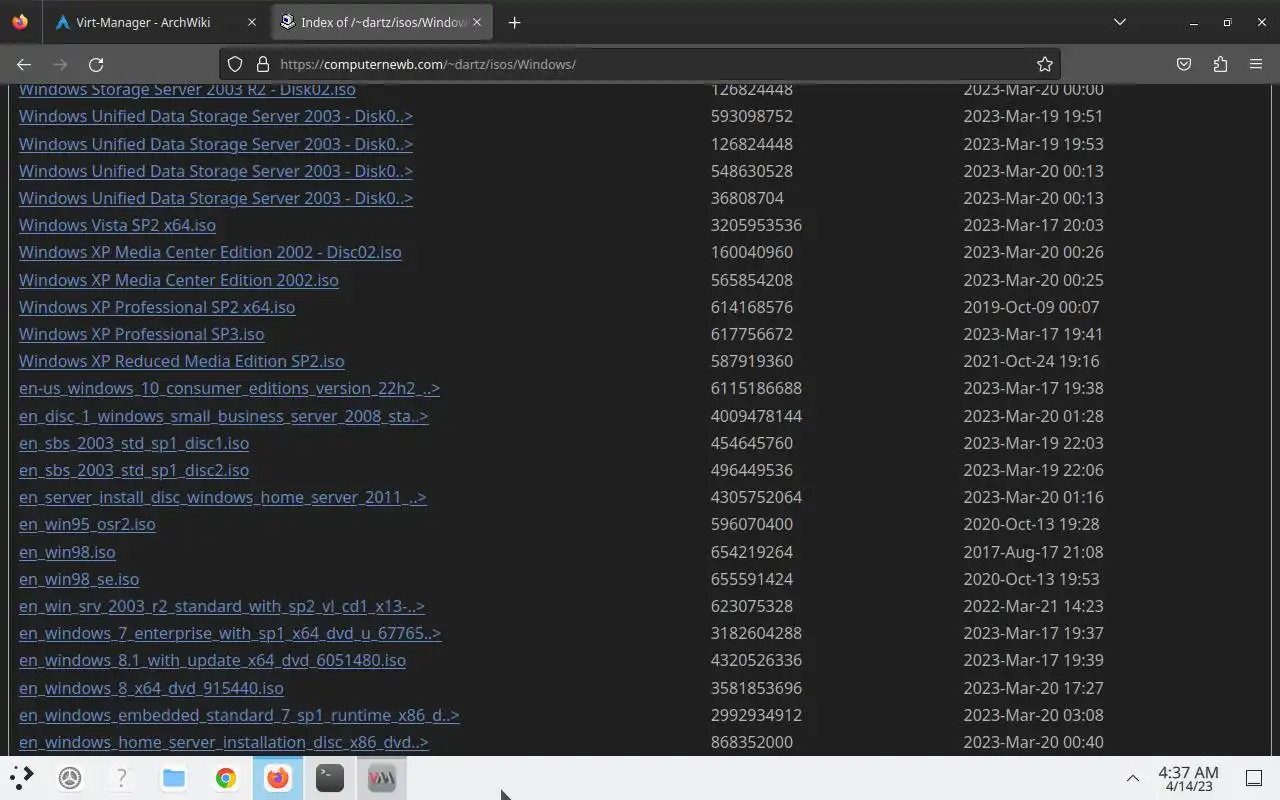This screenshot has height=800, width=1280.
Task: Expand the list all tabs chevron
Action: coord(1120,22)
